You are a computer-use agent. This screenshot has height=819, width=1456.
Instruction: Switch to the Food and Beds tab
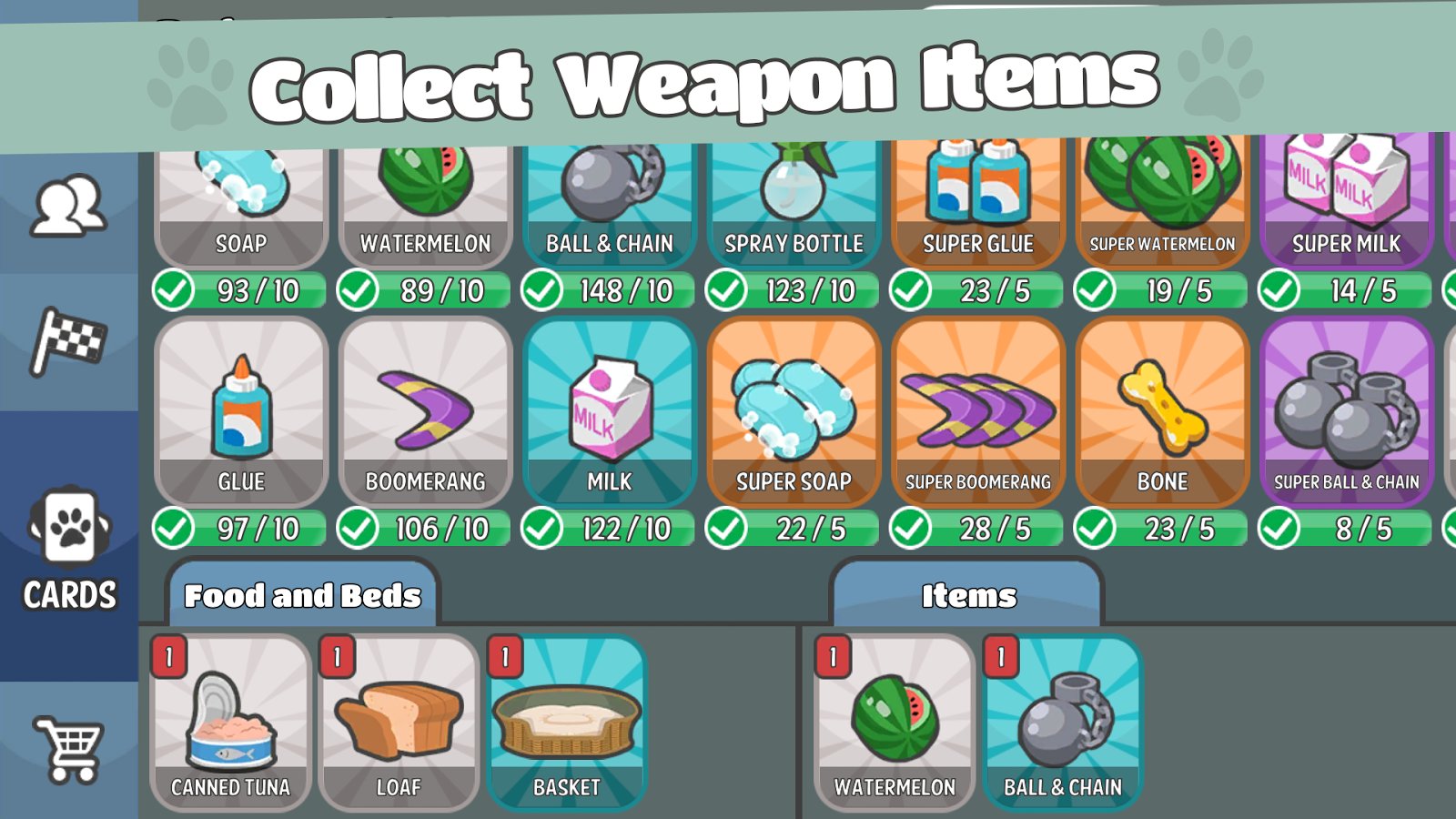303,594
